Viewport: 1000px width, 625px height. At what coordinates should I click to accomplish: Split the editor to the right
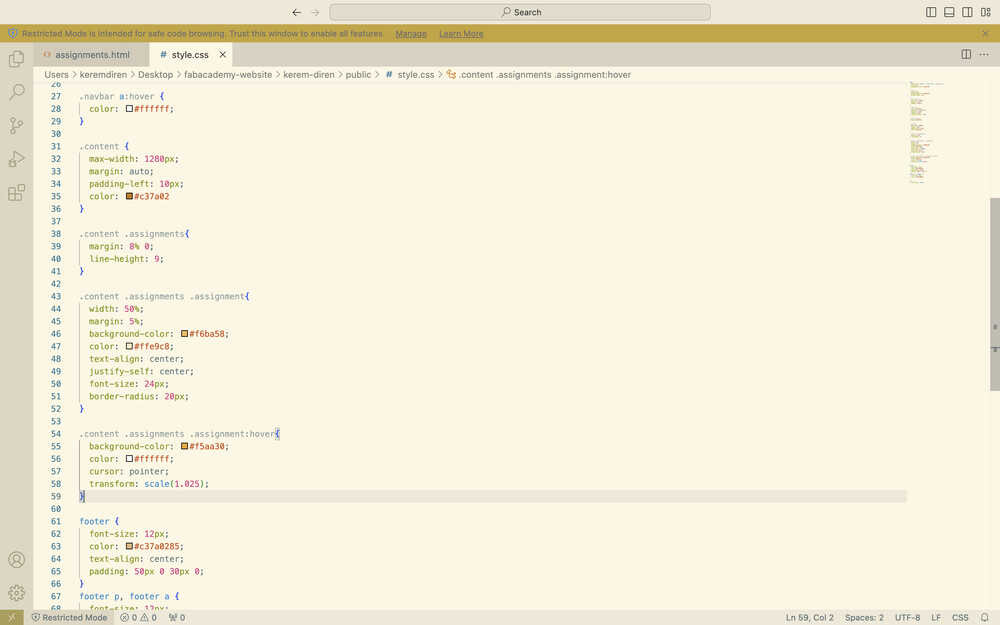coord(966,55)
